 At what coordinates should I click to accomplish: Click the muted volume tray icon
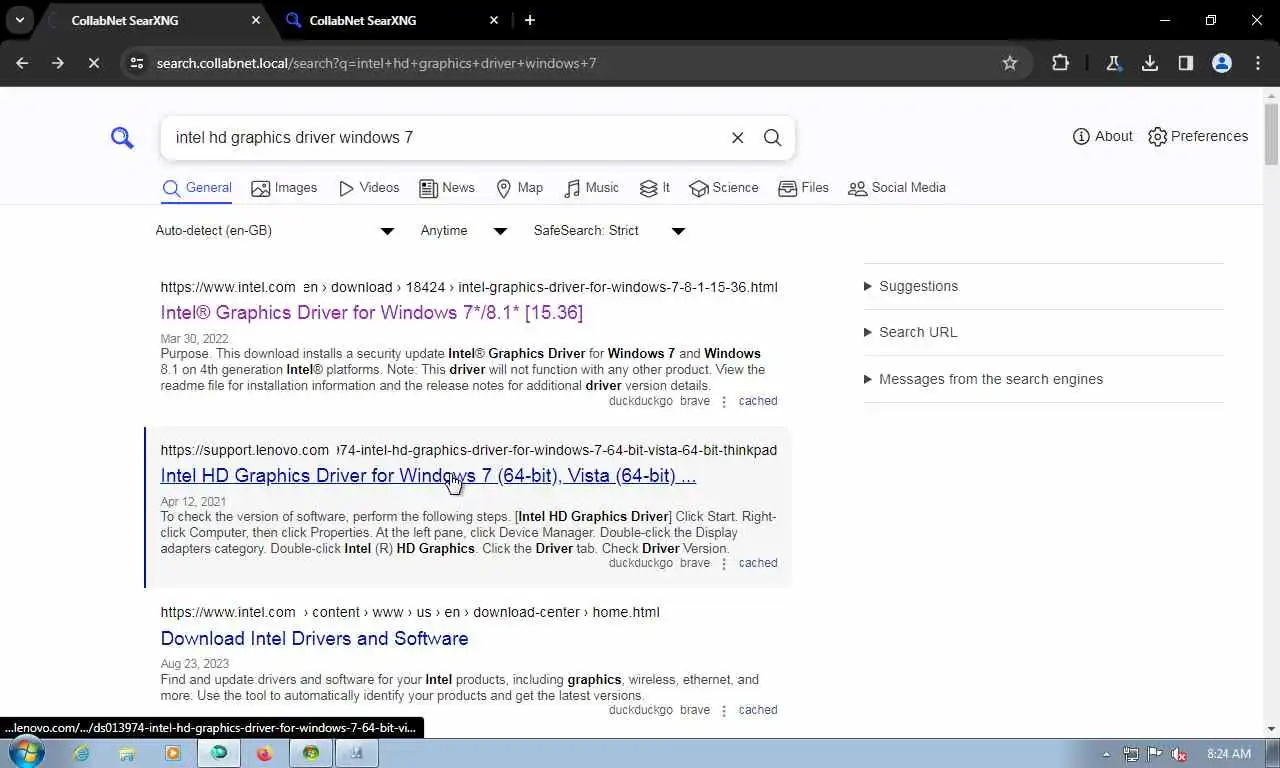[x=1179, y=754]
